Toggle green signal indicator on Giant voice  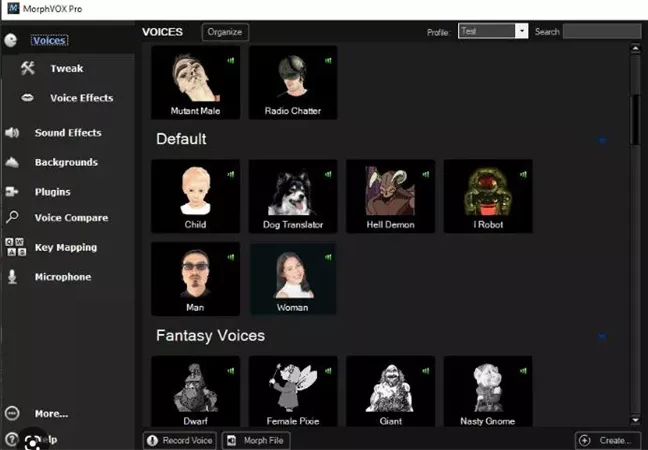click(426, 371)
